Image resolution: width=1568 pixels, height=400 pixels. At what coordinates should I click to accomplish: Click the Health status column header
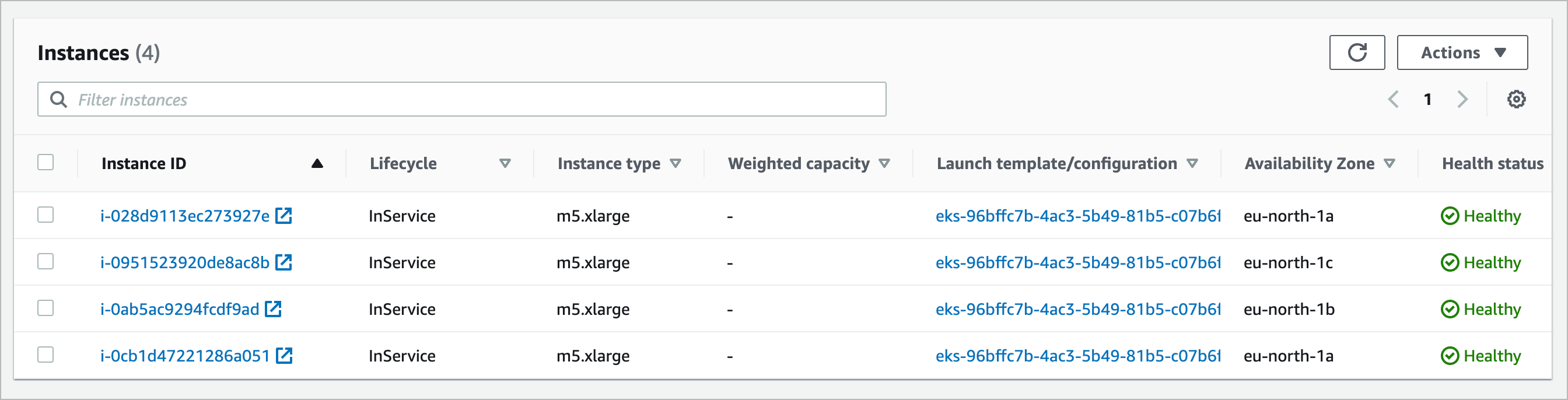(x=1493, y=163)
